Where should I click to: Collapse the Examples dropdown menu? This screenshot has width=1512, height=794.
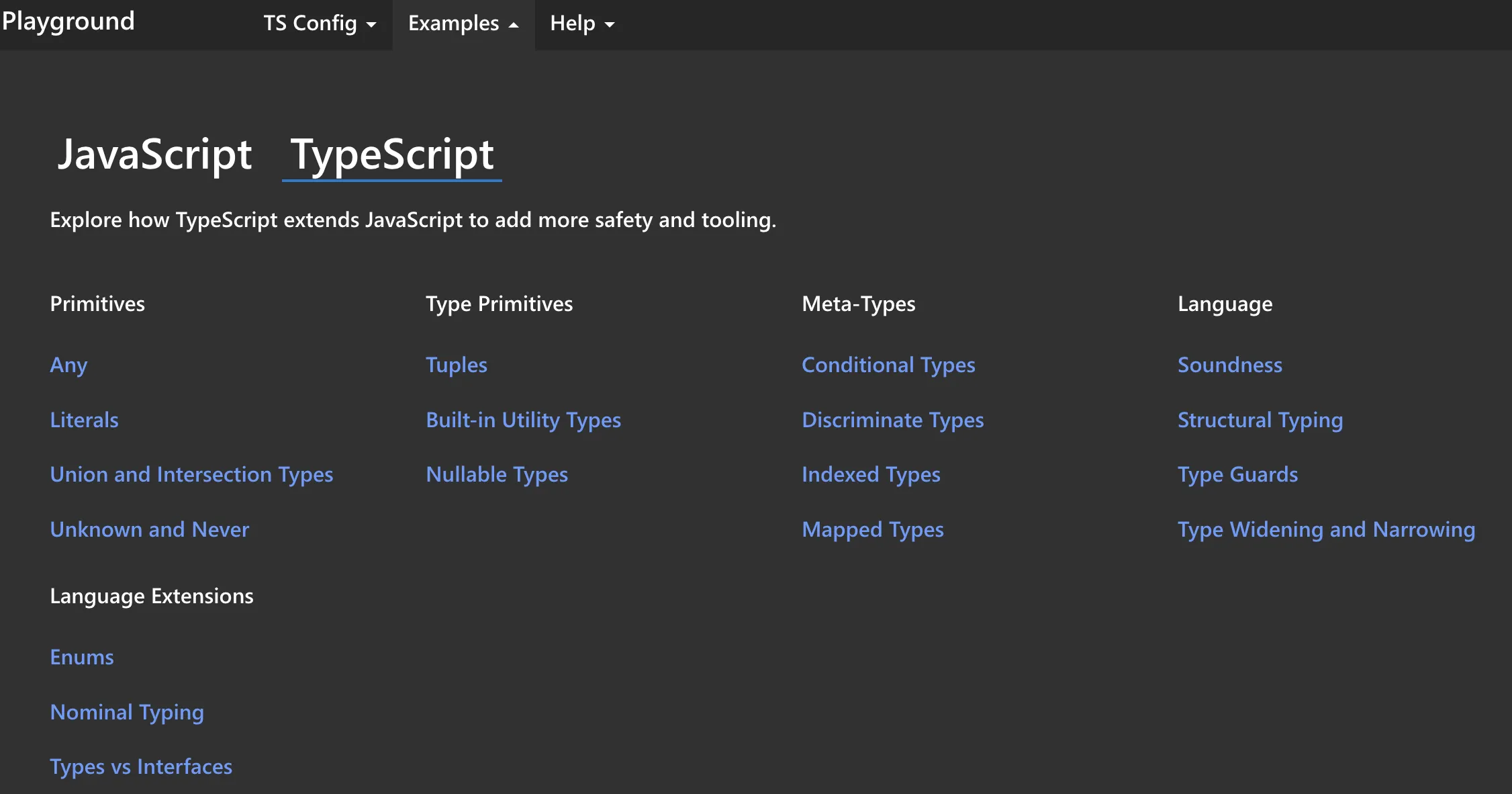click(x=463, y=24)
